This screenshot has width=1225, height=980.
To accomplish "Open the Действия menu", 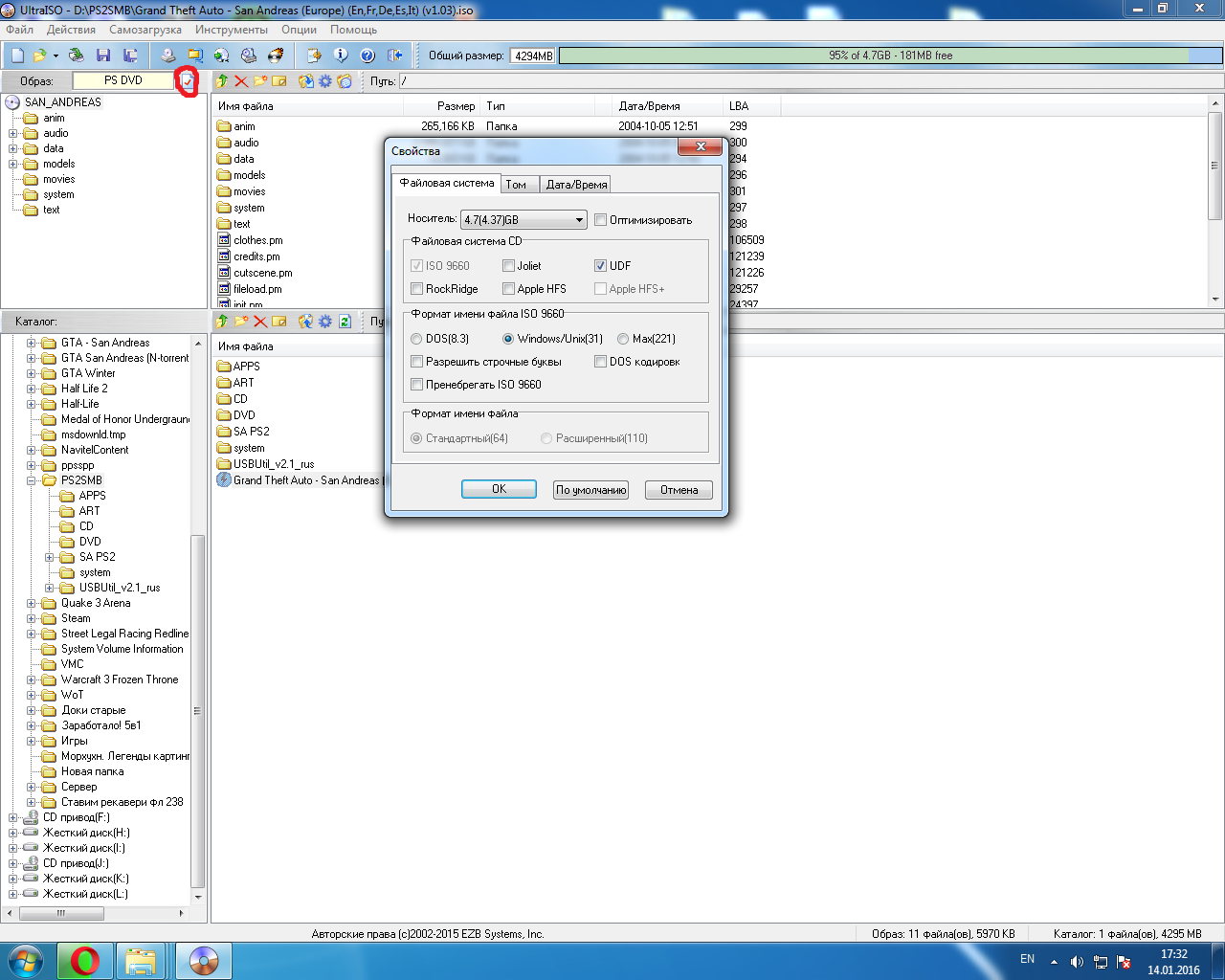I will point(71,30).
